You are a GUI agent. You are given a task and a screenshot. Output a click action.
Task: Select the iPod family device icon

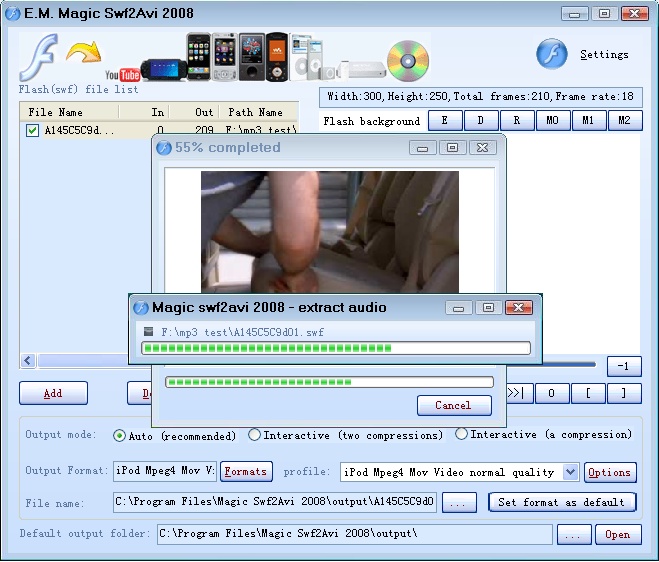(313, 58)
